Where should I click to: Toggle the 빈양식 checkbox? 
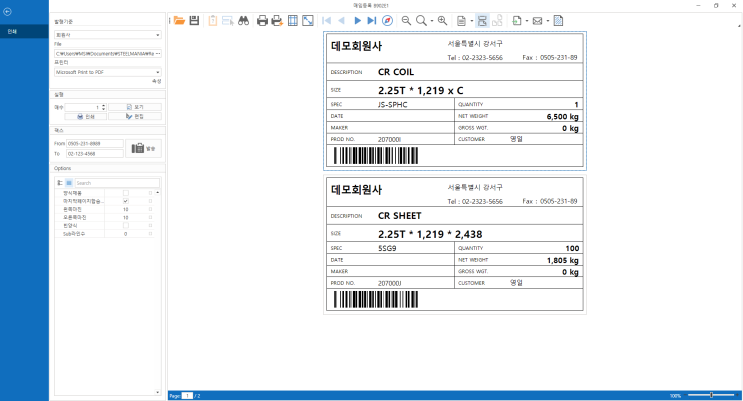126,226
